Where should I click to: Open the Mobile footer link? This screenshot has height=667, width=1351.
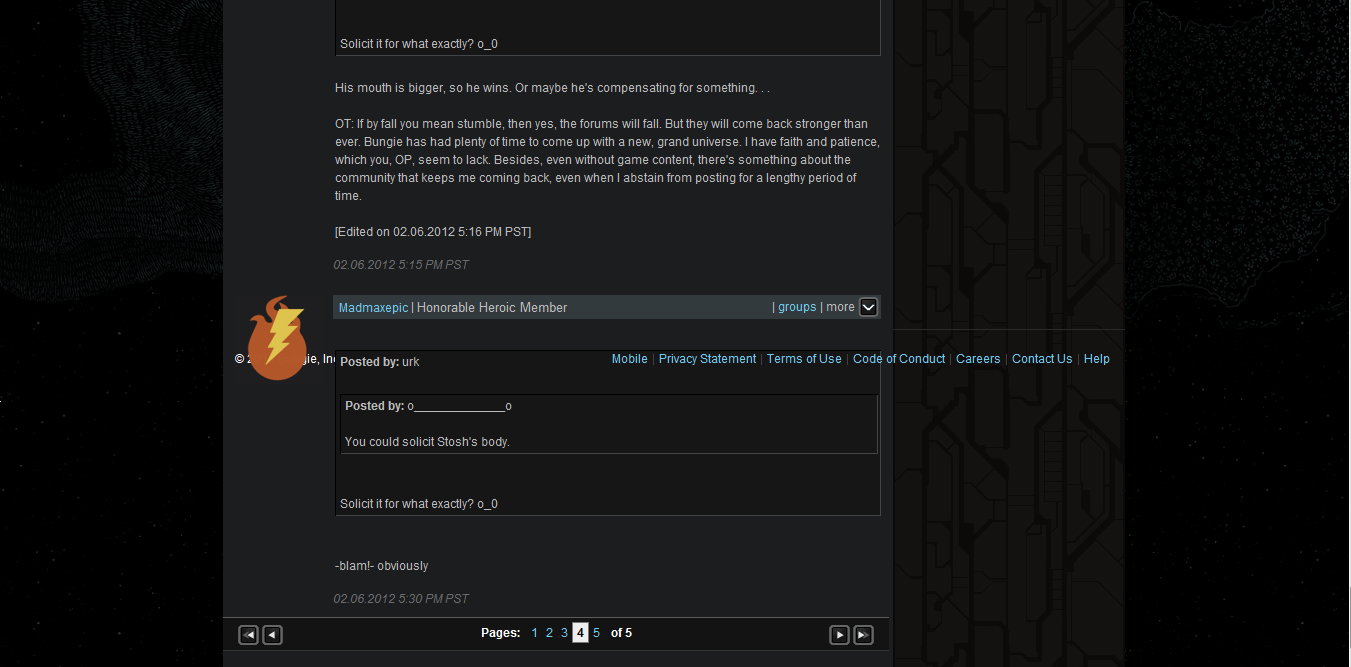(x=630, y=359)
